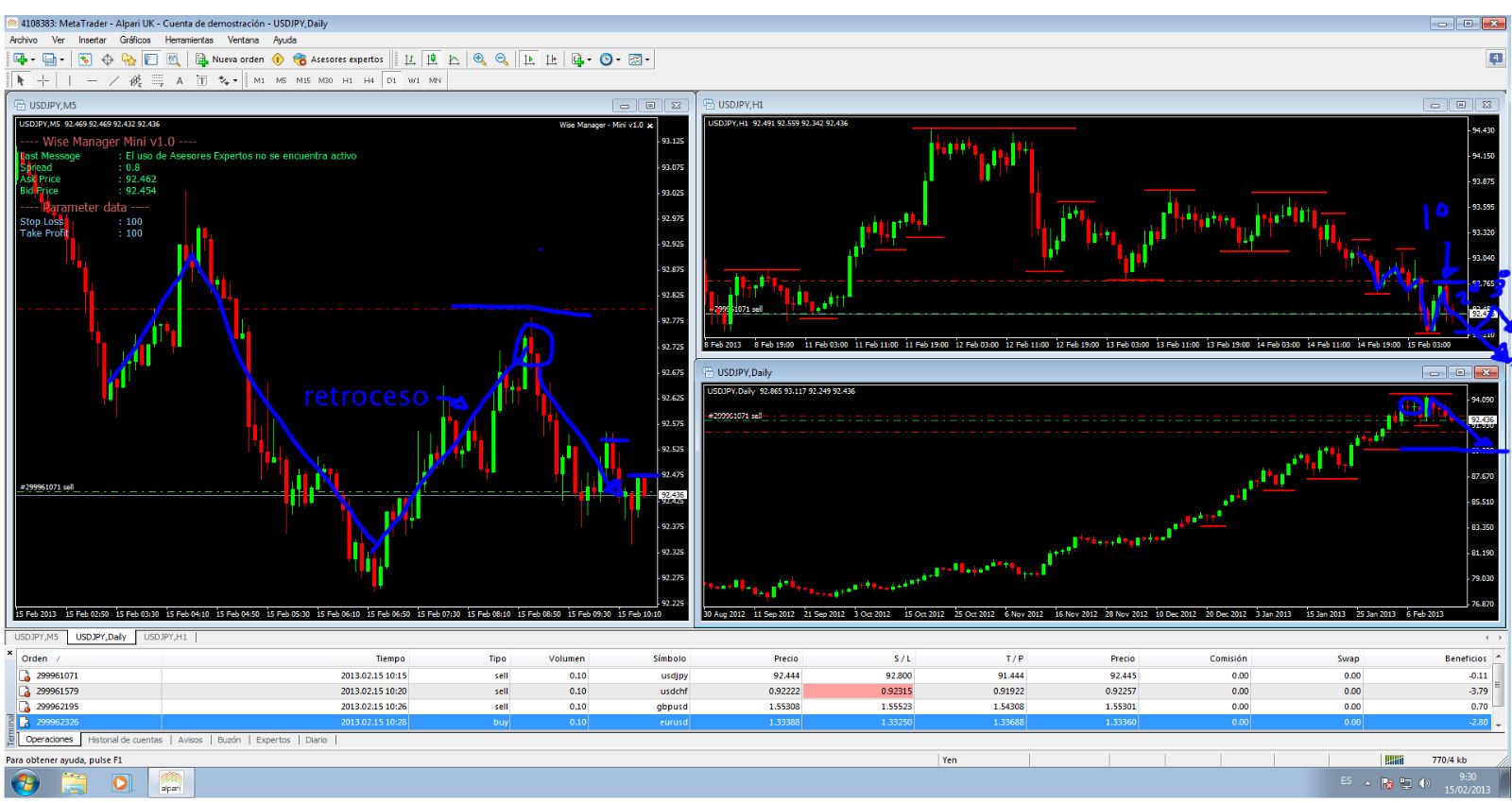Zoom in on the chart
This screenshot has height=803, width=1512.
[479, 59]
